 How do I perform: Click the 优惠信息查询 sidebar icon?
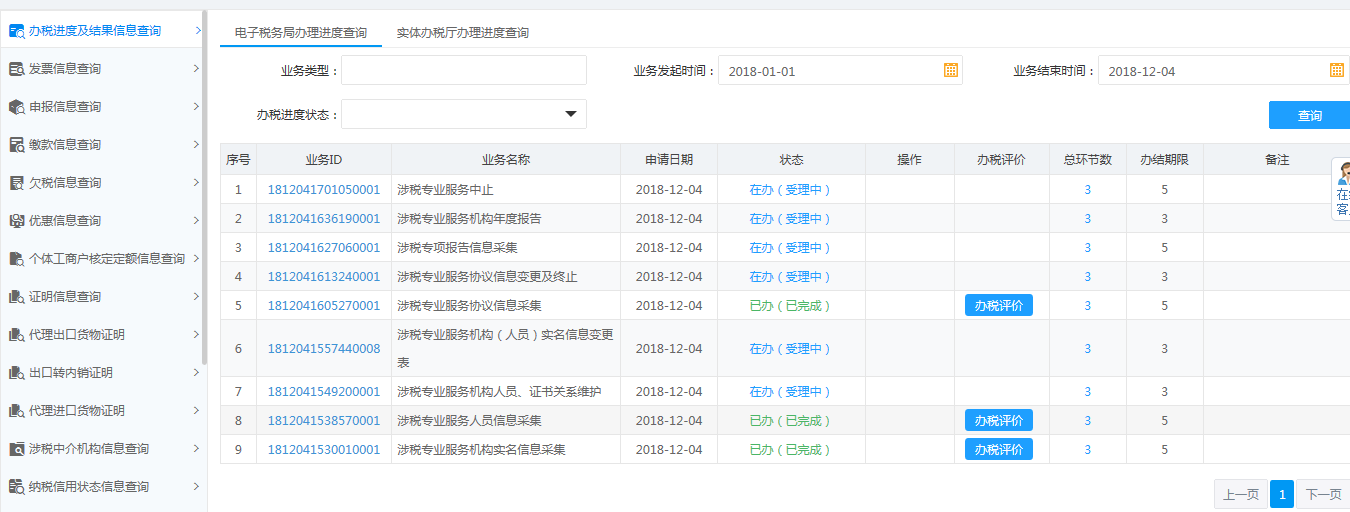(x=17, y=221)
